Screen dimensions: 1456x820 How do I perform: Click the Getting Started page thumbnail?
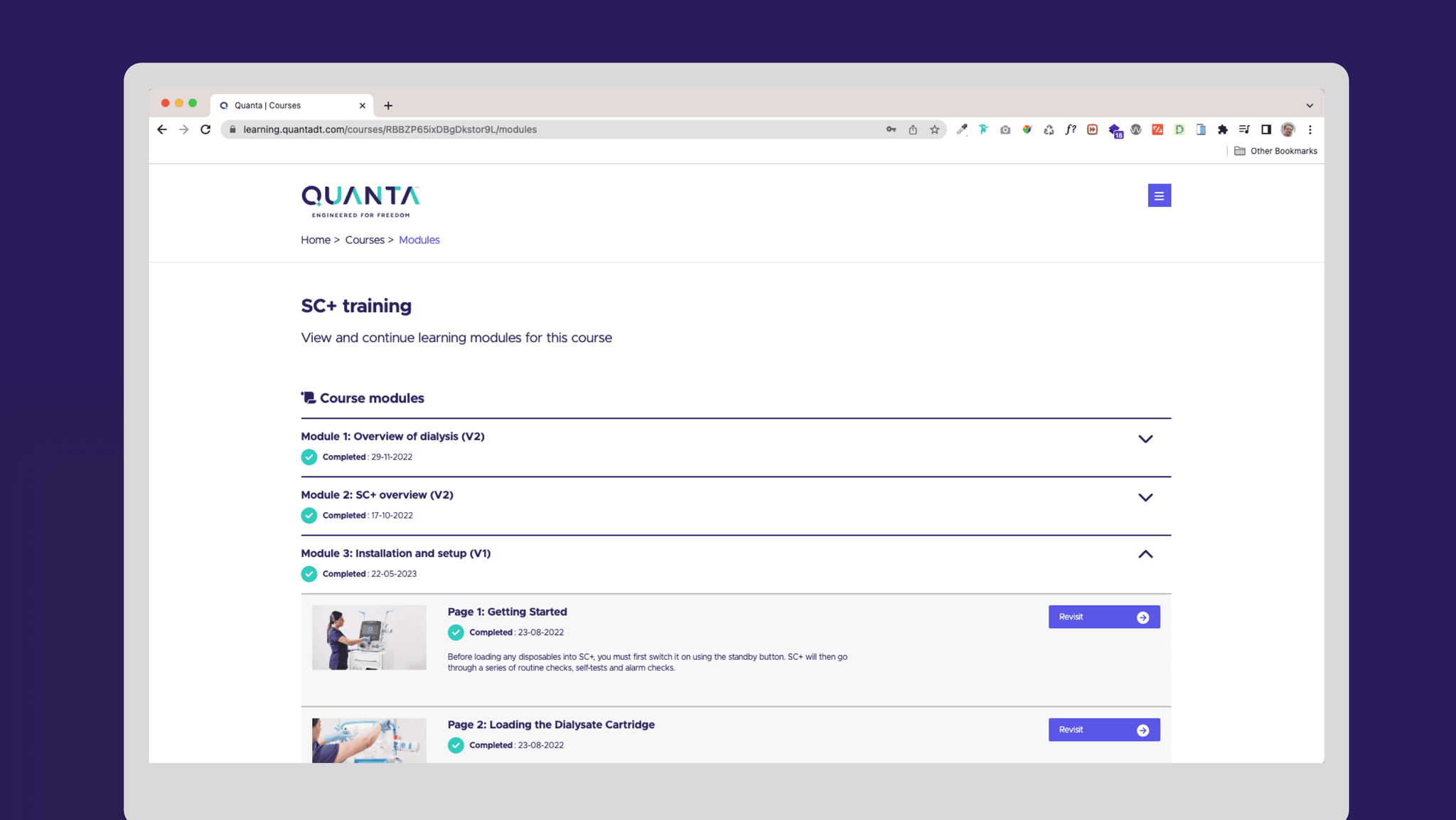click(x=369, y=637)
